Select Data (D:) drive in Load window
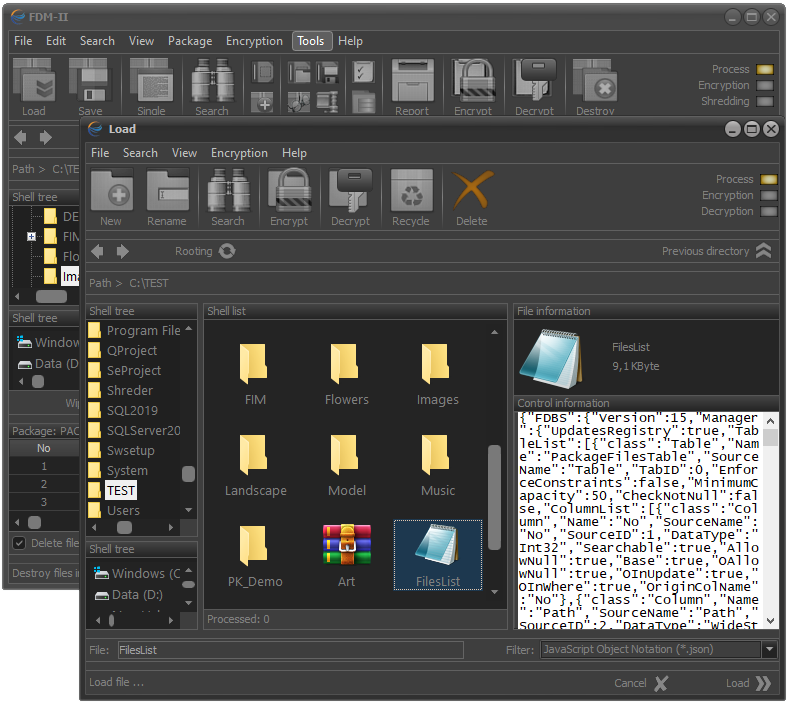The image size is (788, 704). pyautogui.click(x=129, y=595)
